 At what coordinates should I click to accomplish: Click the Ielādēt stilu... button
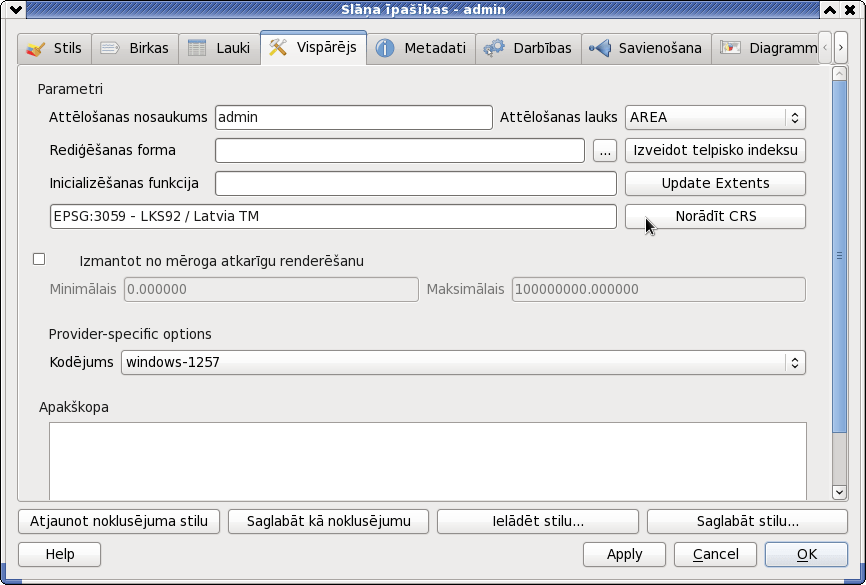(x=538, y=521)
